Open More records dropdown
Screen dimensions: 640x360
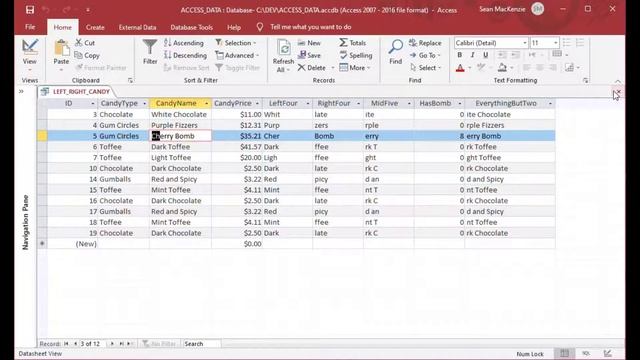(355, 68)
